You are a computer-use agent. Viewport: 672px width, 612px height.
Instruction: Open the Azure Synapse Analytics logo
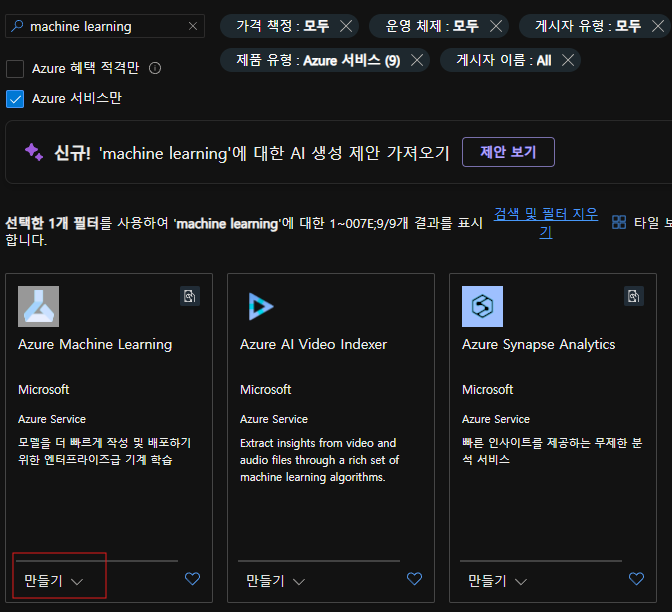click(483, 306)
